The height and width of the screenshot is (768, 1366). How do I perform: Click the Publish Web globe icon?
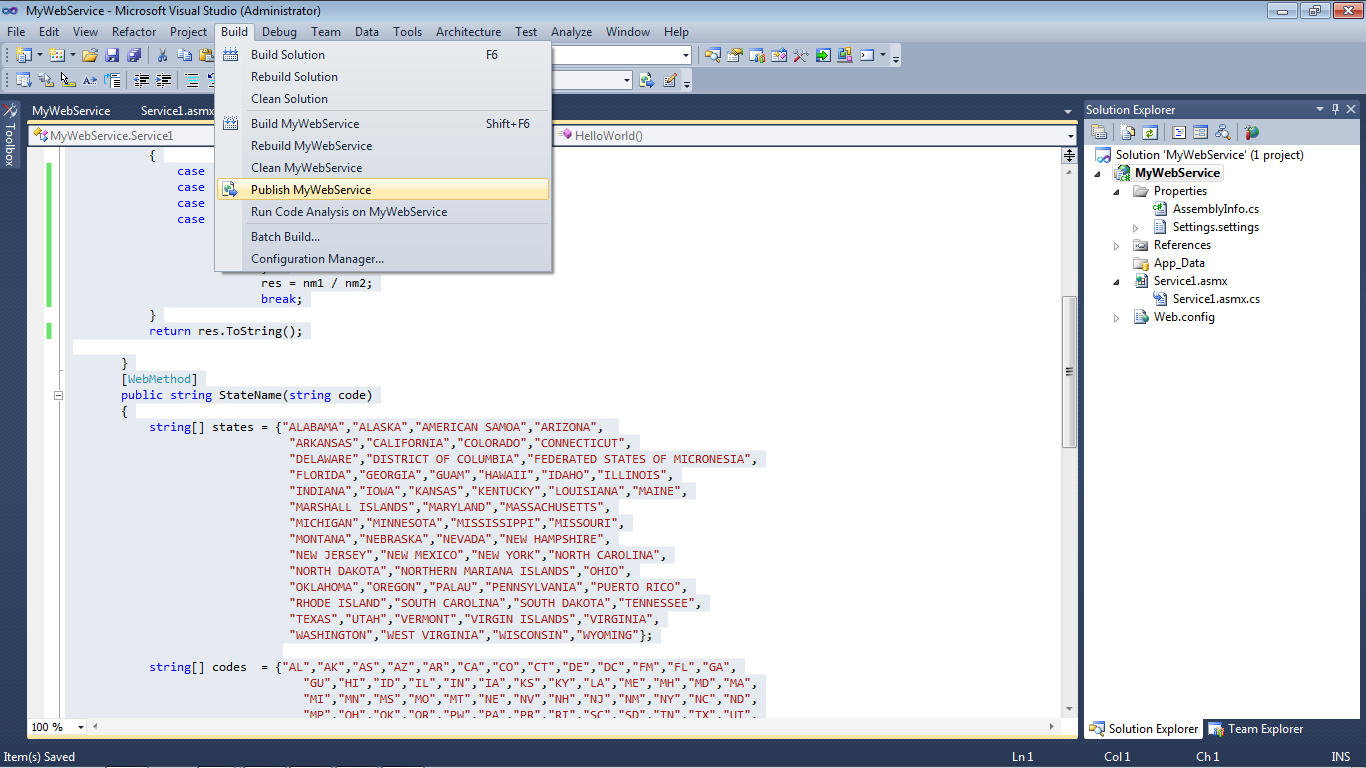coord(647,80)
